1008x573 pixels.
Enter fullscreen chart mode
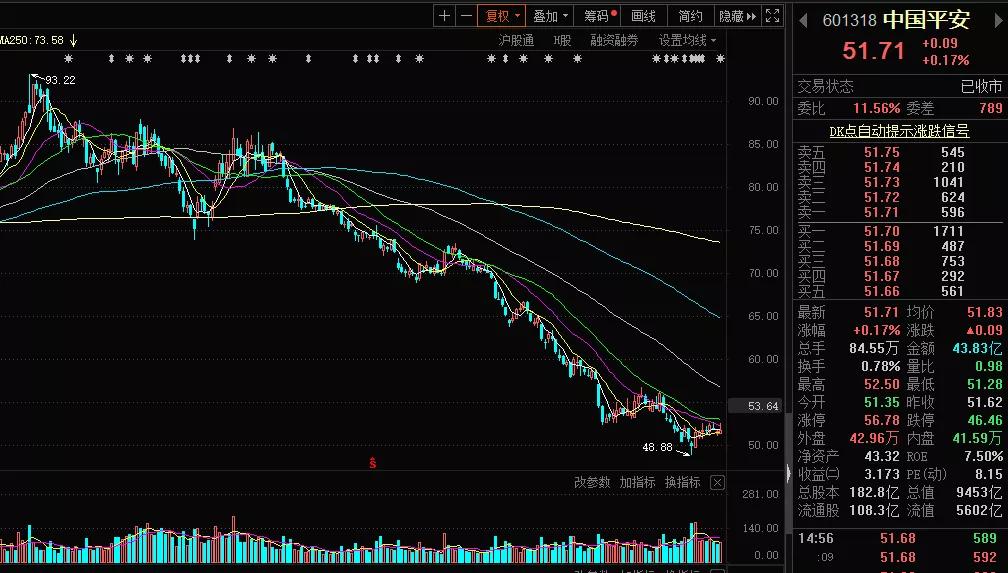773,16
